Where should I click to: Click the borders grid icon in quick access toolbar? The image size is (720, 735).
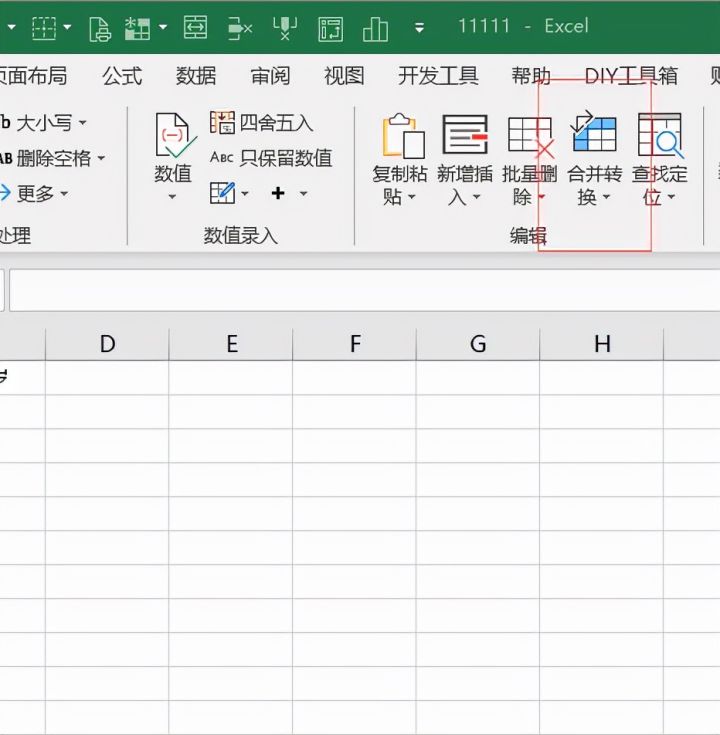44,28
